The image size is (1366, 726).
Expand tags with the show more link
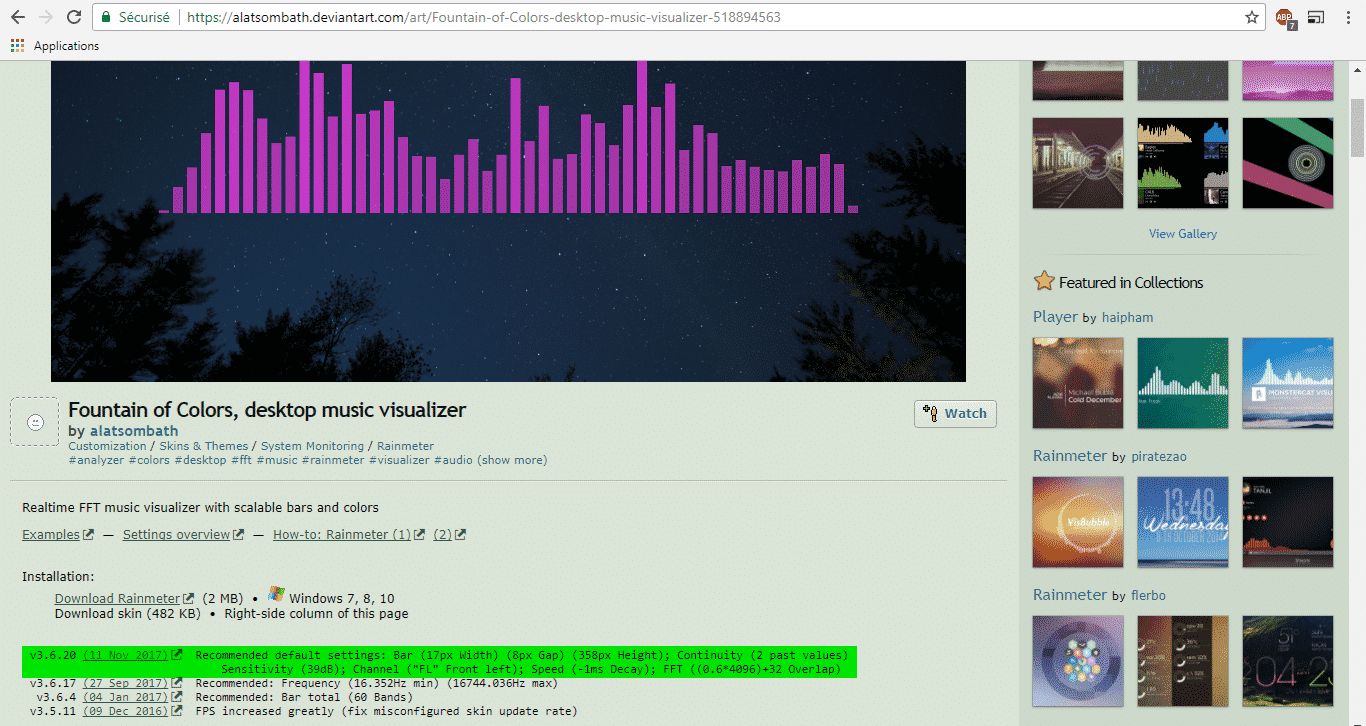512,460
